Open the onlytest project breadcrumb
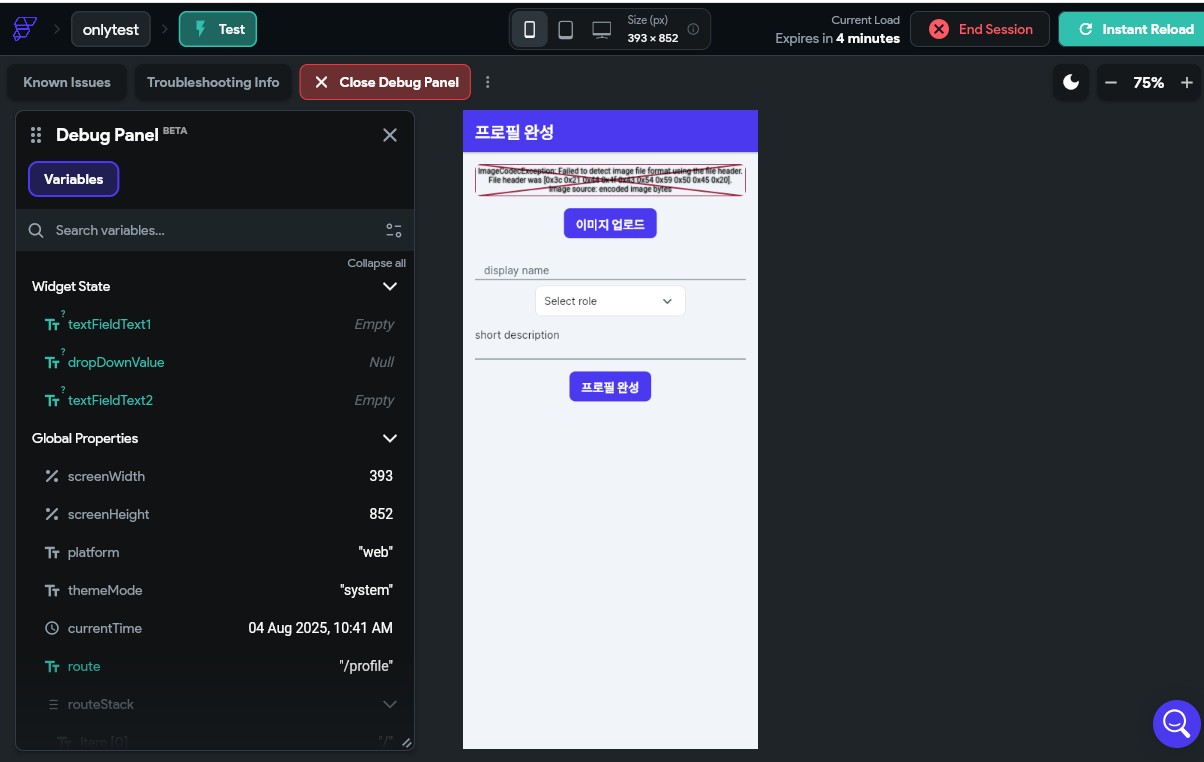 tap(110, 29)
